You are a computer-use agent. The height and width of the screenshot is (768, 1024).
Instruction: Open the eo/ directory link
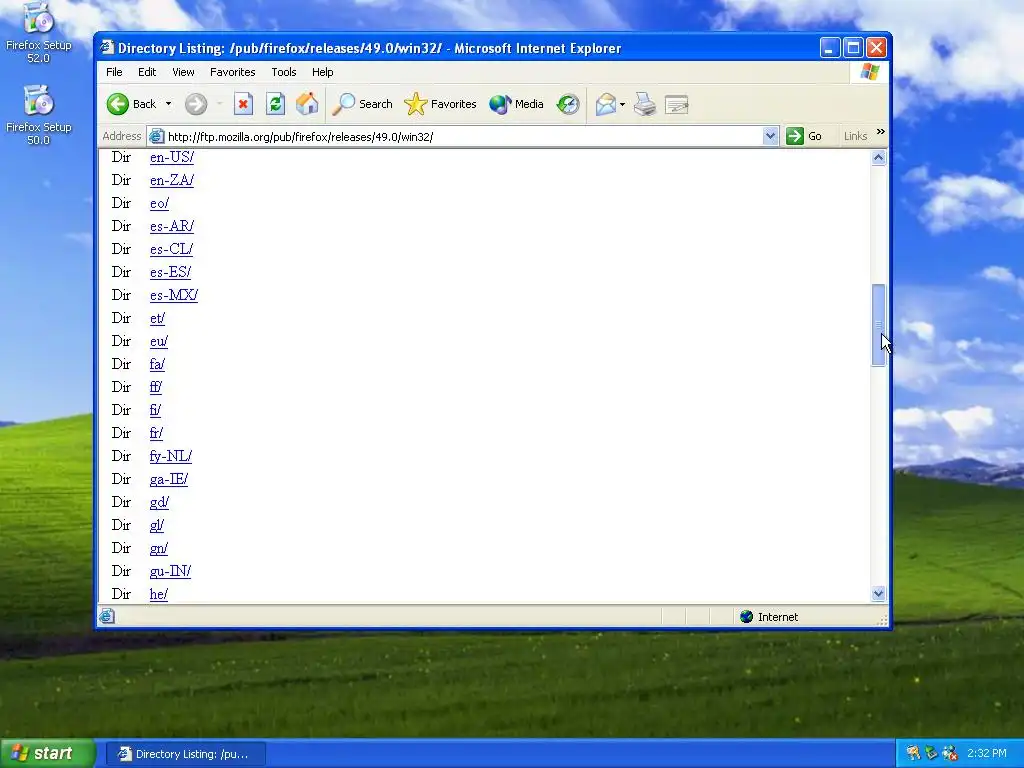pyautogui.click(x=159, y=203)
